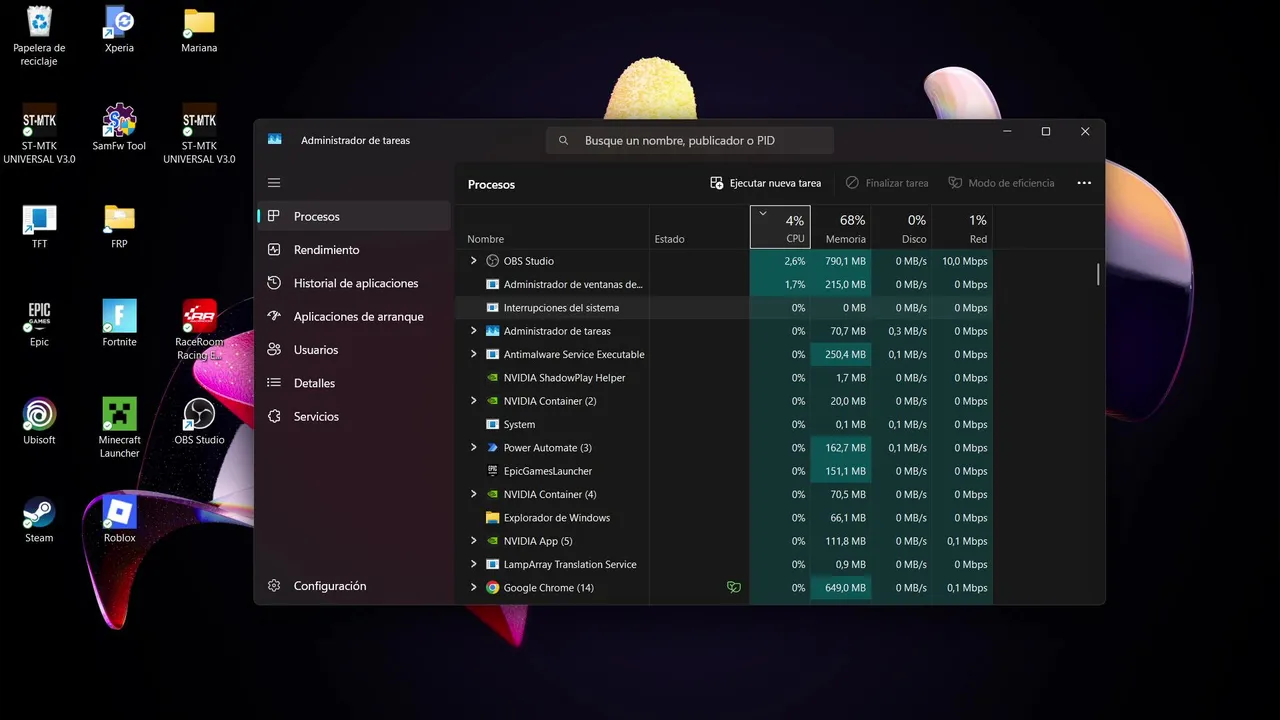Click the Chrome efficiency mode leaf icon
Screen dimensions: 1280x720
coord(734,588)
